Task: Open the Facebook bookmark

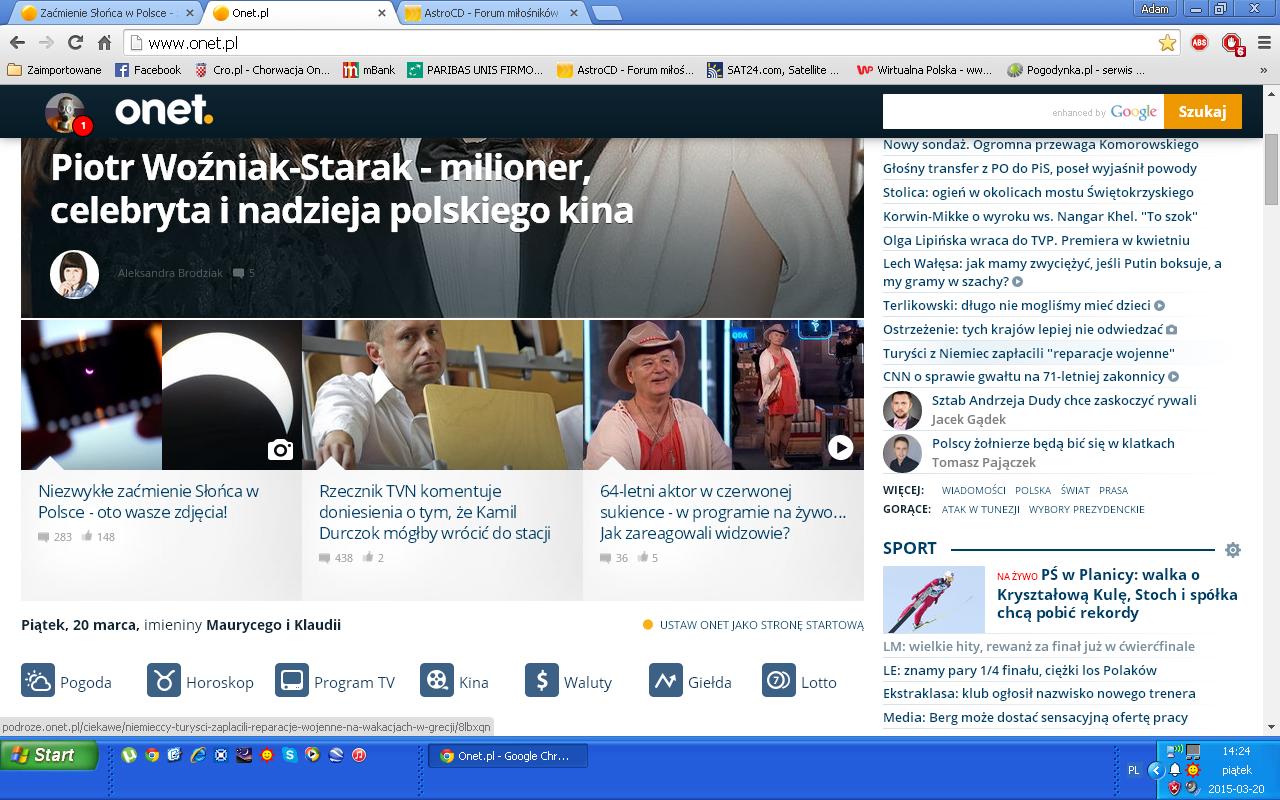Action: tap(148, 70)
